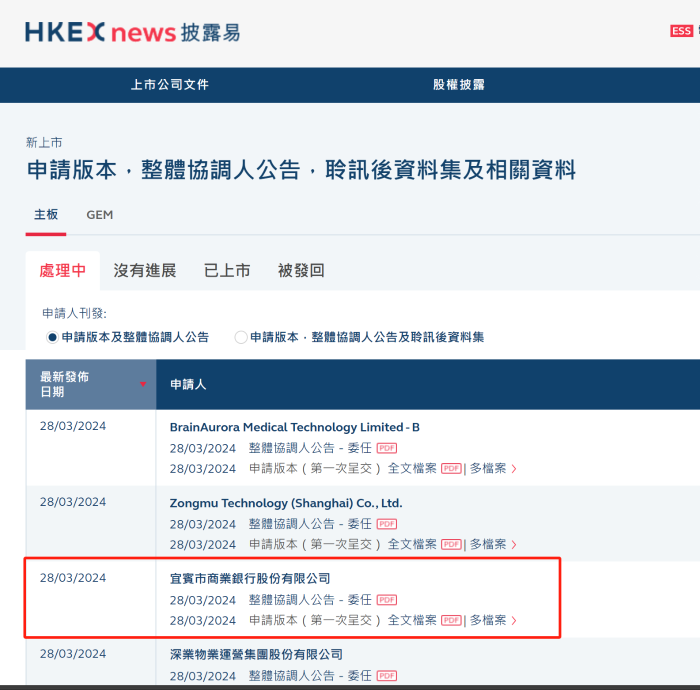Open 宜賓市商業銀行 多檔案 link

coord(488,620)
